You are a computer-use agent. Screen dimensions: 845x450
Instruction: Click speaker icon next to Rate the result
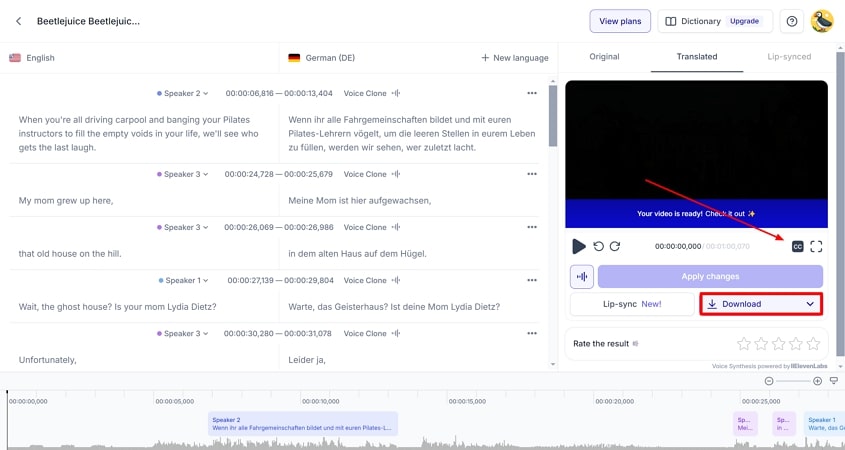click(635, 343)
